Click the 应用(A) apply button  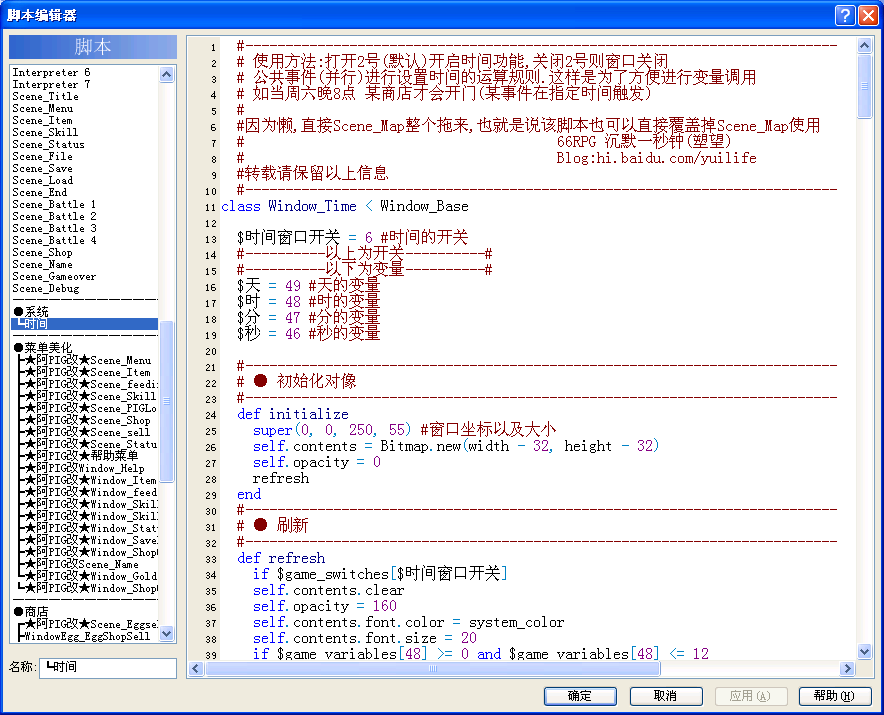click(x=751, y=696)
